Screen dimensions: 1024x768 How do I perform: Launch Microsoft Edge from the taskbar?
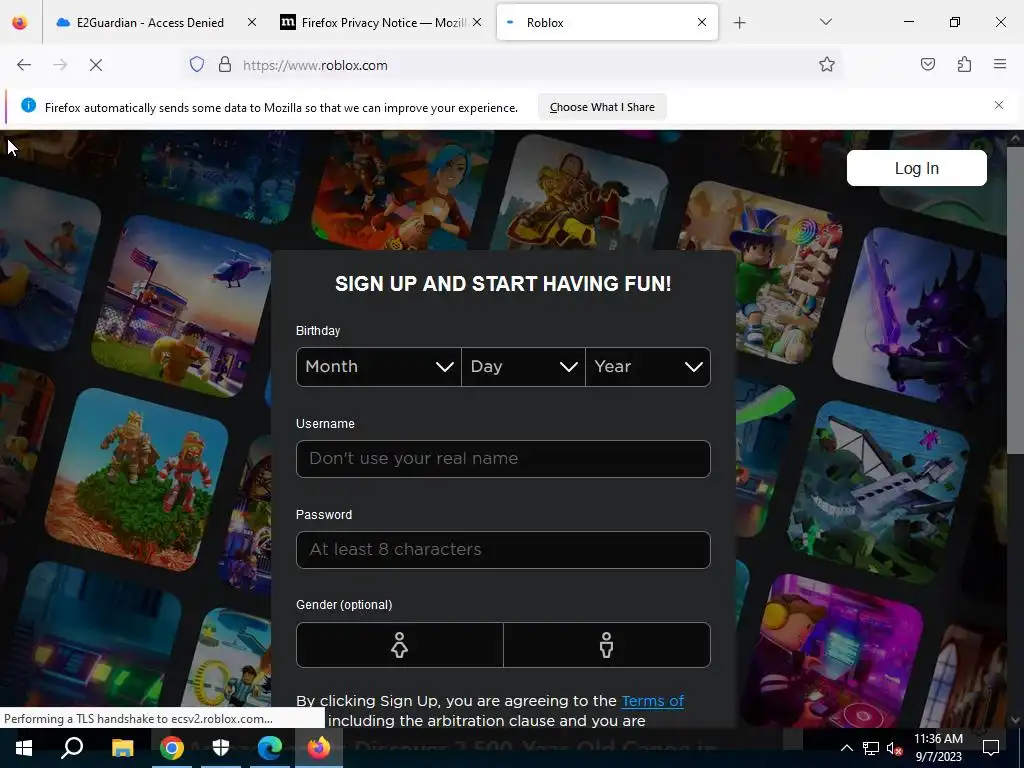click(270, 748)
